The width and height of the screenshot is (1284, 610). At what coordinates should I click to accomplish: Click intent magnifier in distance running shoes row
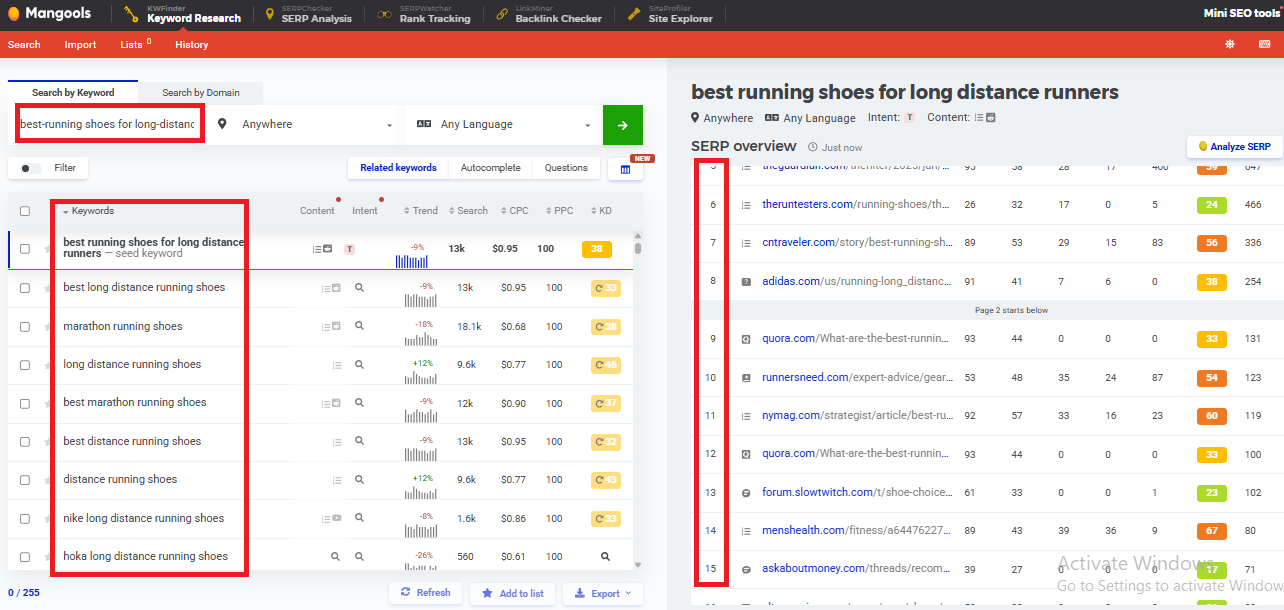[359, 480]
